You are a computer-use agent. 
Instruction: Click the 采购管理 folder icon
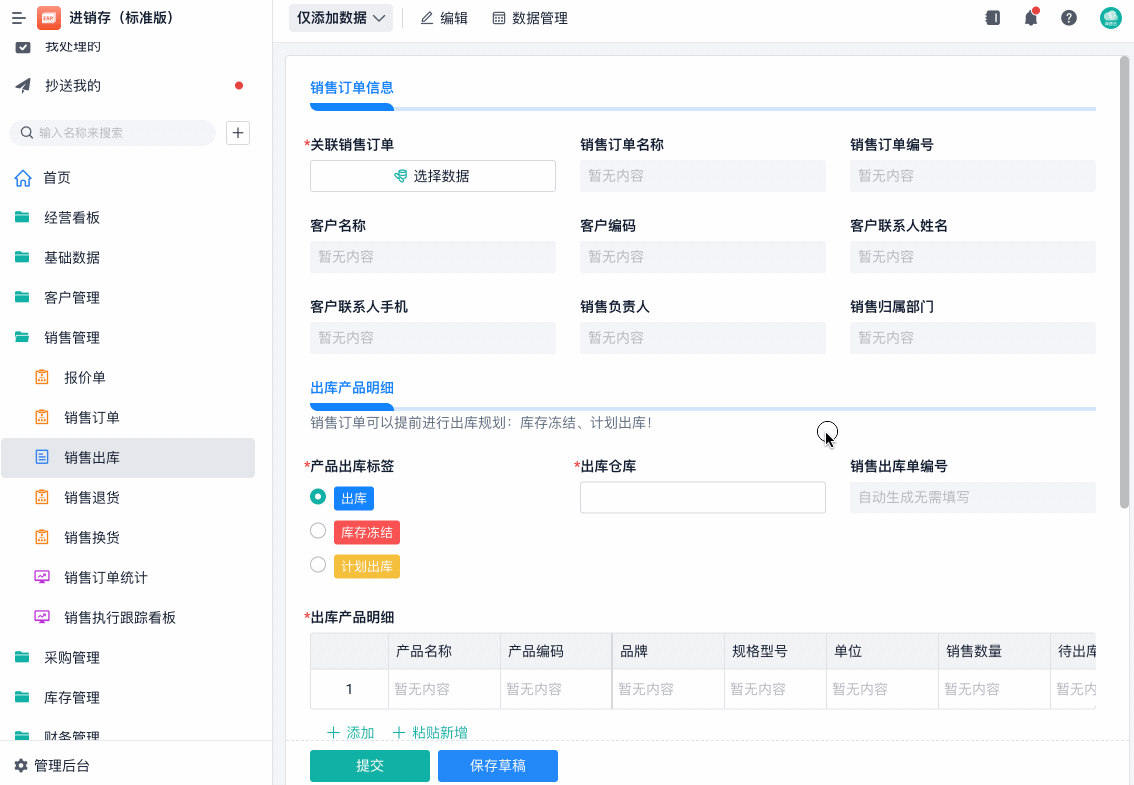[x=22, y=657]
